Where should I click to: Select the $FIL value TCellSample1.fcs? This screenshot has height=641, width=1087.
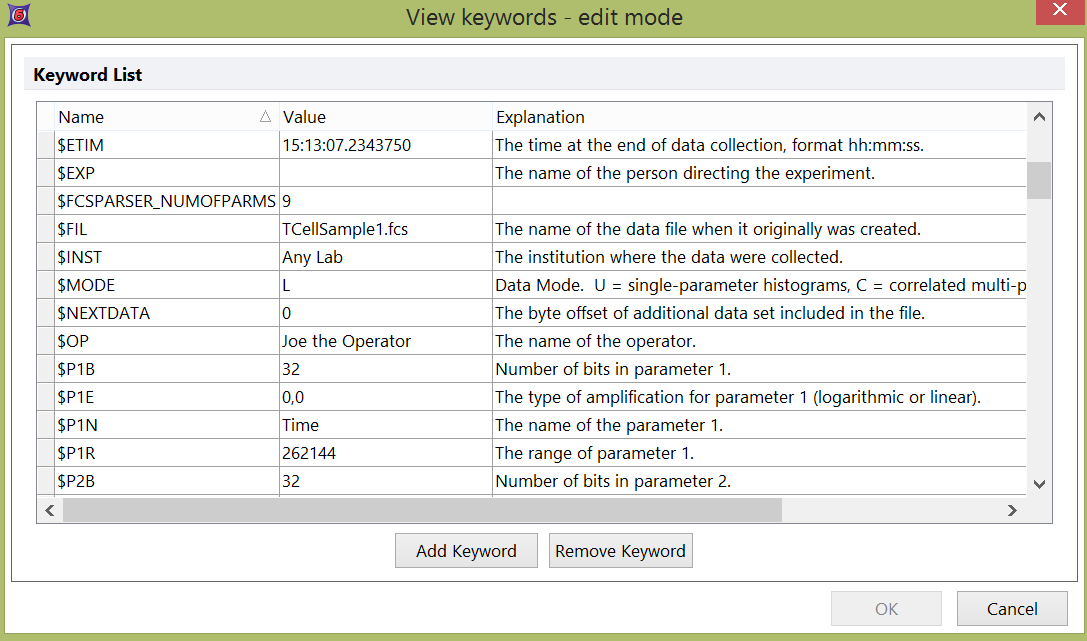(x=345, y=229)
